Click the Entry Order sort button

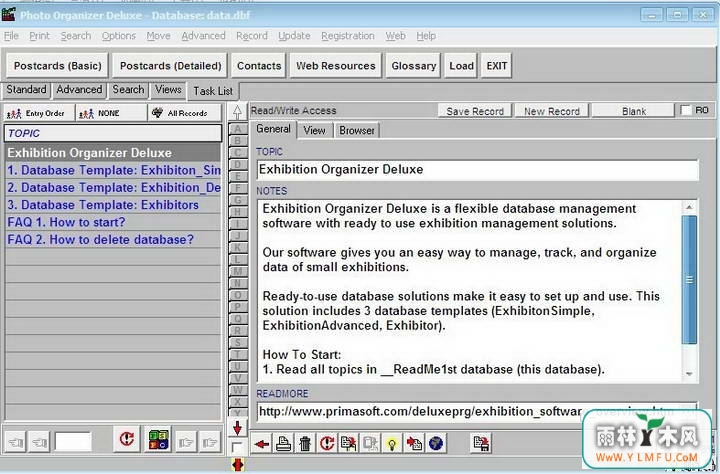click(x=39, y=113)
